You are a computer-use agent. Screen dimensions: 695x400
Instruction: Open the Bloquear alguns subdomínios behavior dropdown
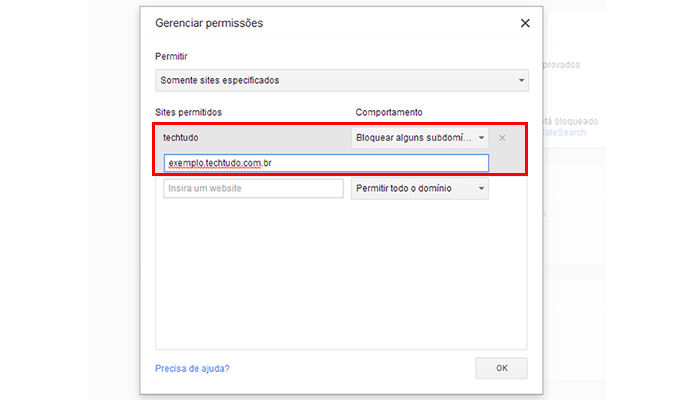420,138
